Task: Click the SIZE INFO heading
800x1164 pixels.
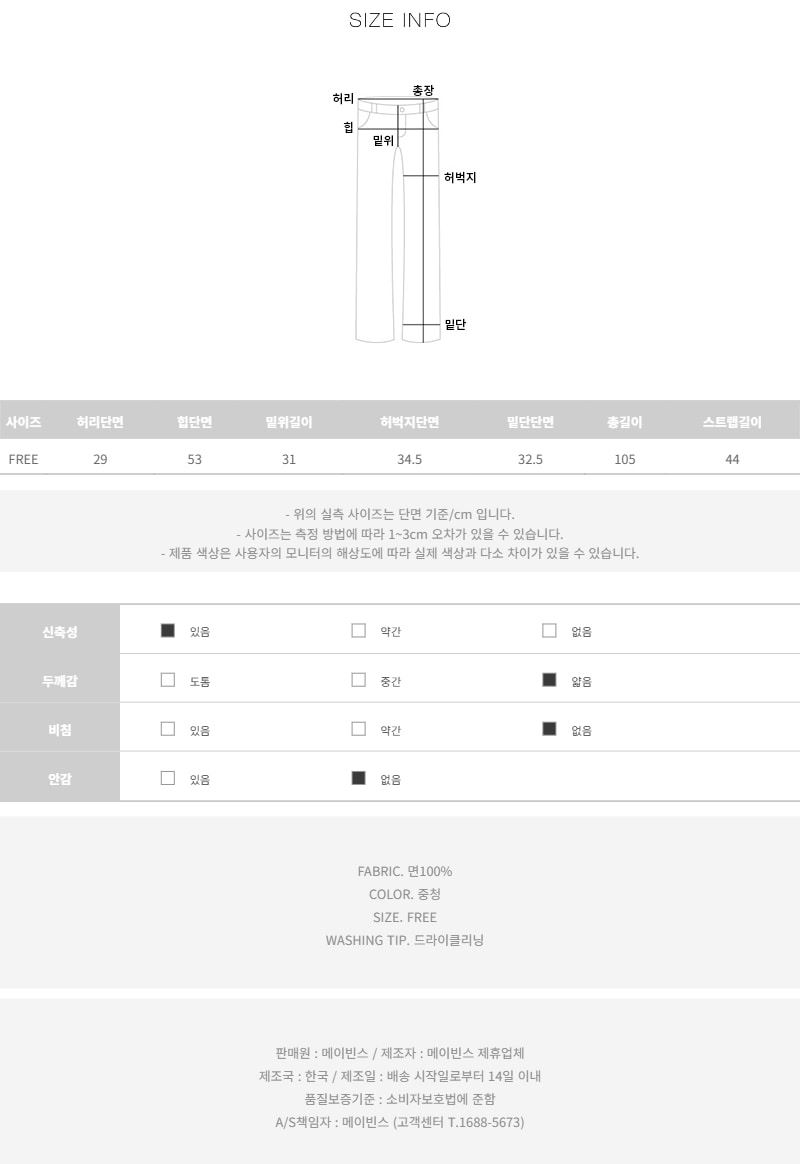Action: click(x=400, y=20)
